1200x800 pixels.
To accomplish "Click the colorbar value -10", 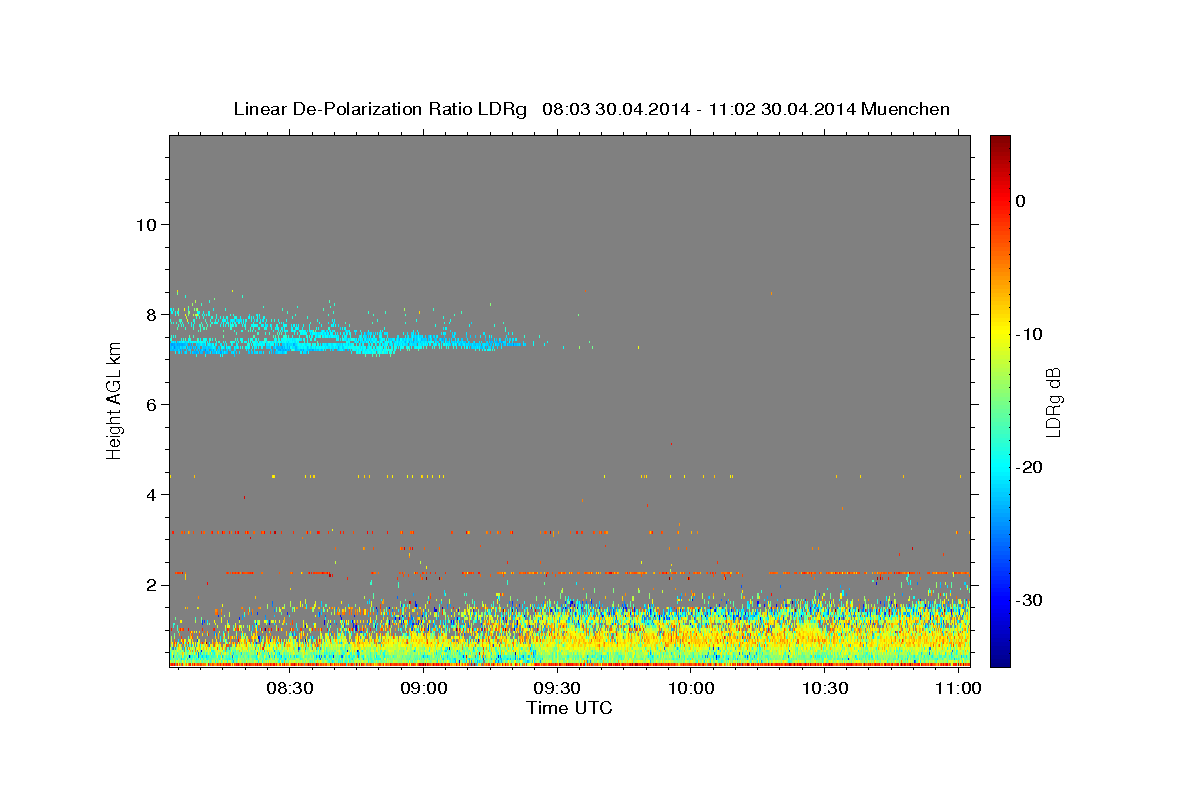I will pyautogui.click(x=1030, y=334).
